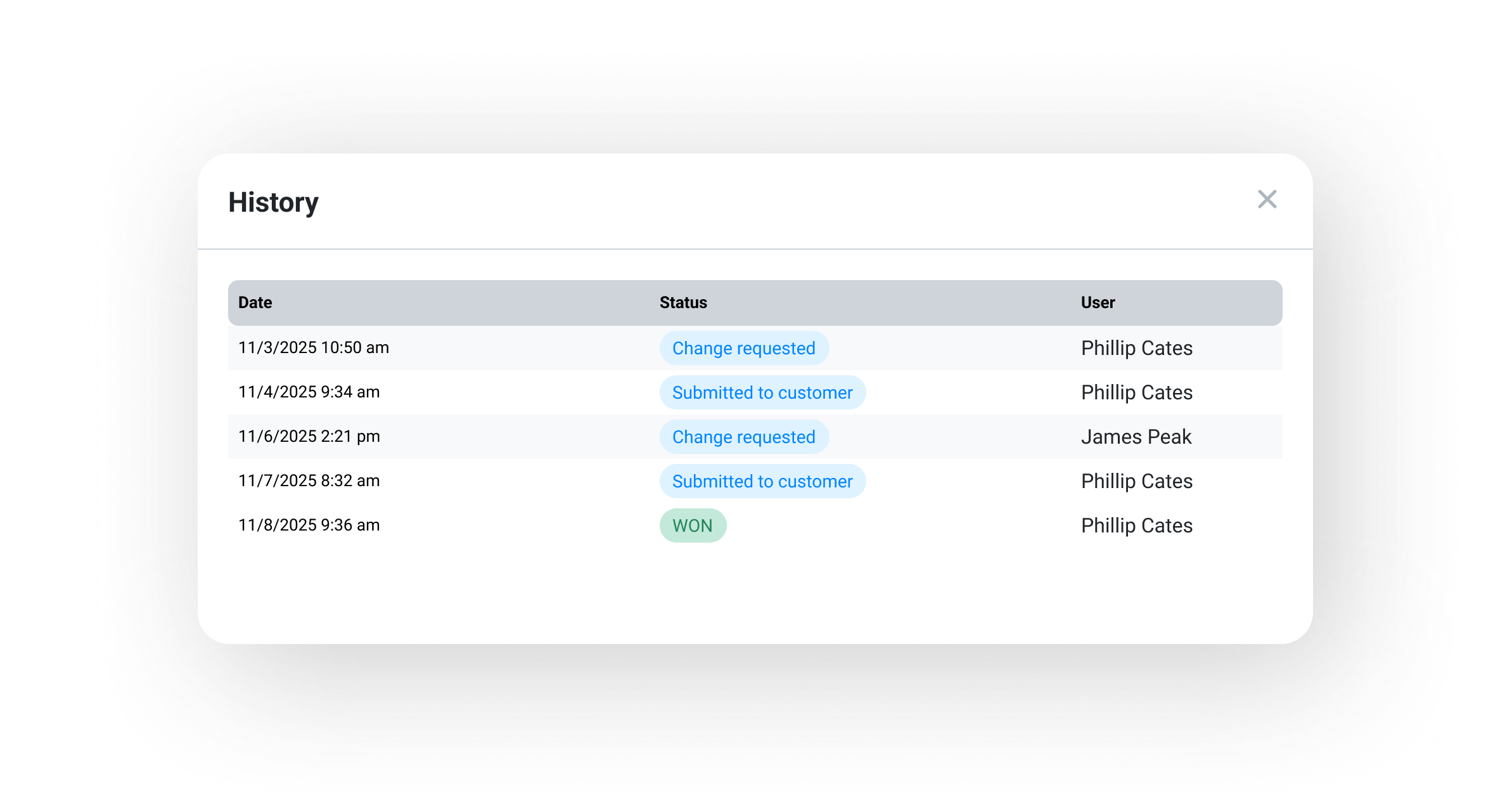Click the Status column header
The height and width of the screenshot is (805, 1512).
click(x=682, y=302)
